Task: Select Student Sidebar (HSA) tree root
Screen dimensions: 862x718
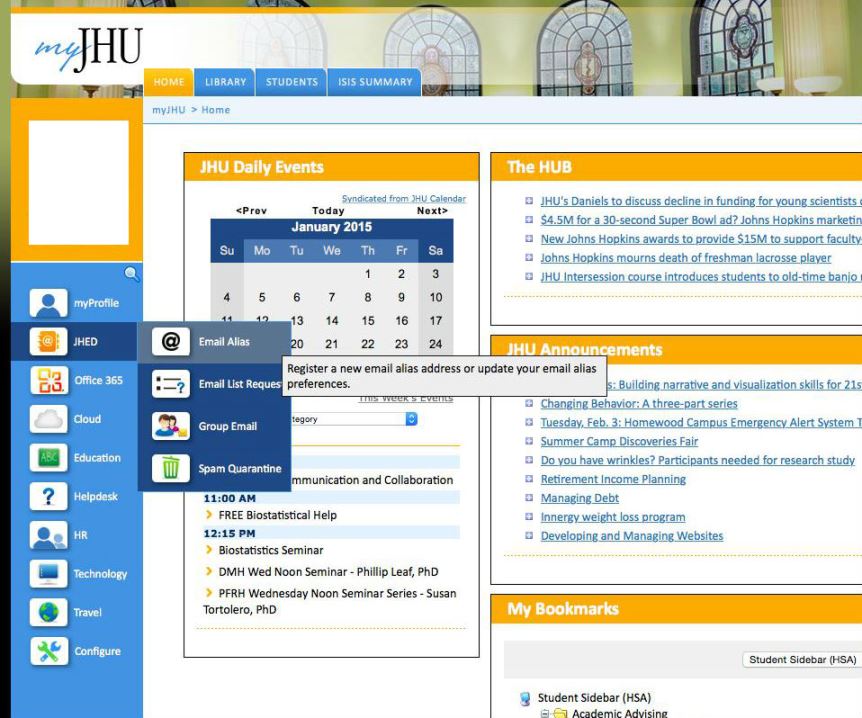Action: [594, 698]
